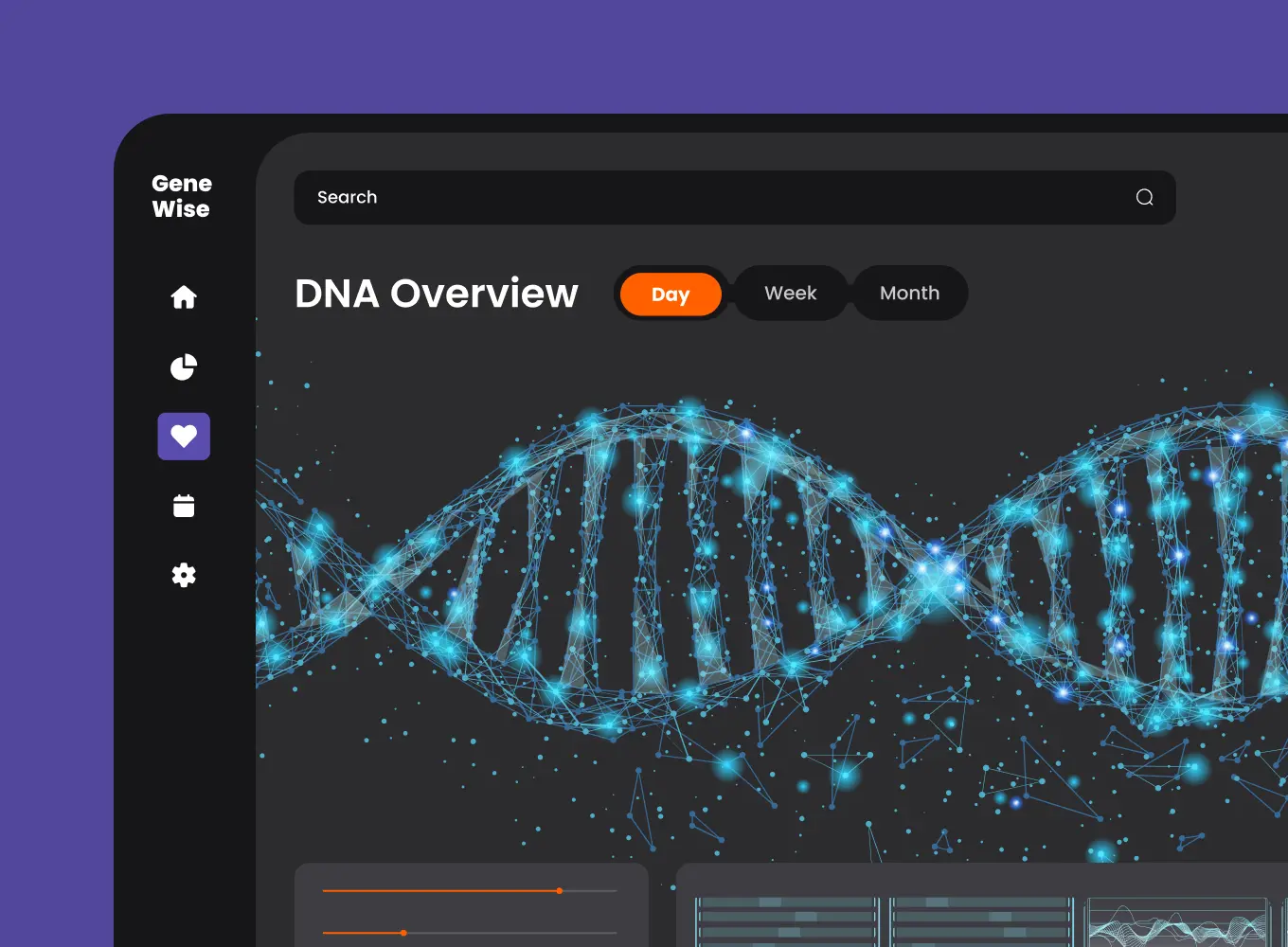Image resolution: width=1288 pixels, height=947 pixels.
Task: Click the DNA Overview heading
Action: [x=436, y=294]
